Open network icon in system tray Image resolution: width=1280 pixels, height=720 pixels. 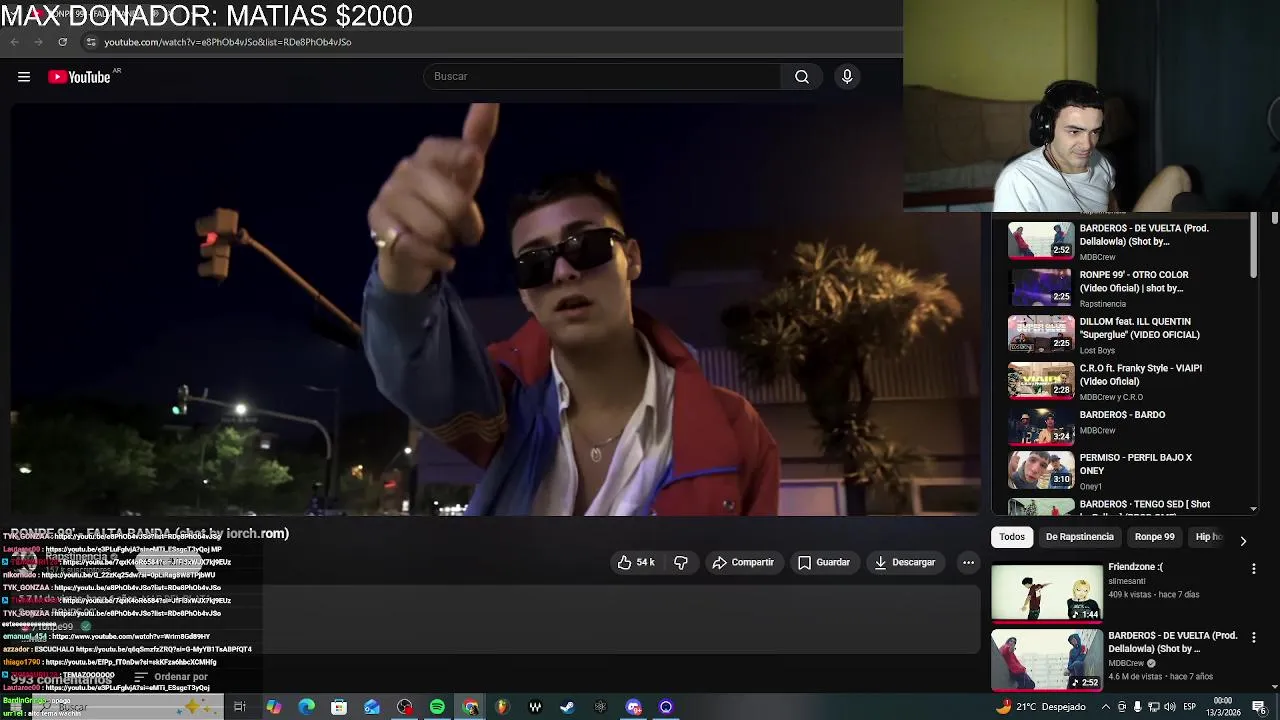coord(1154,707)
